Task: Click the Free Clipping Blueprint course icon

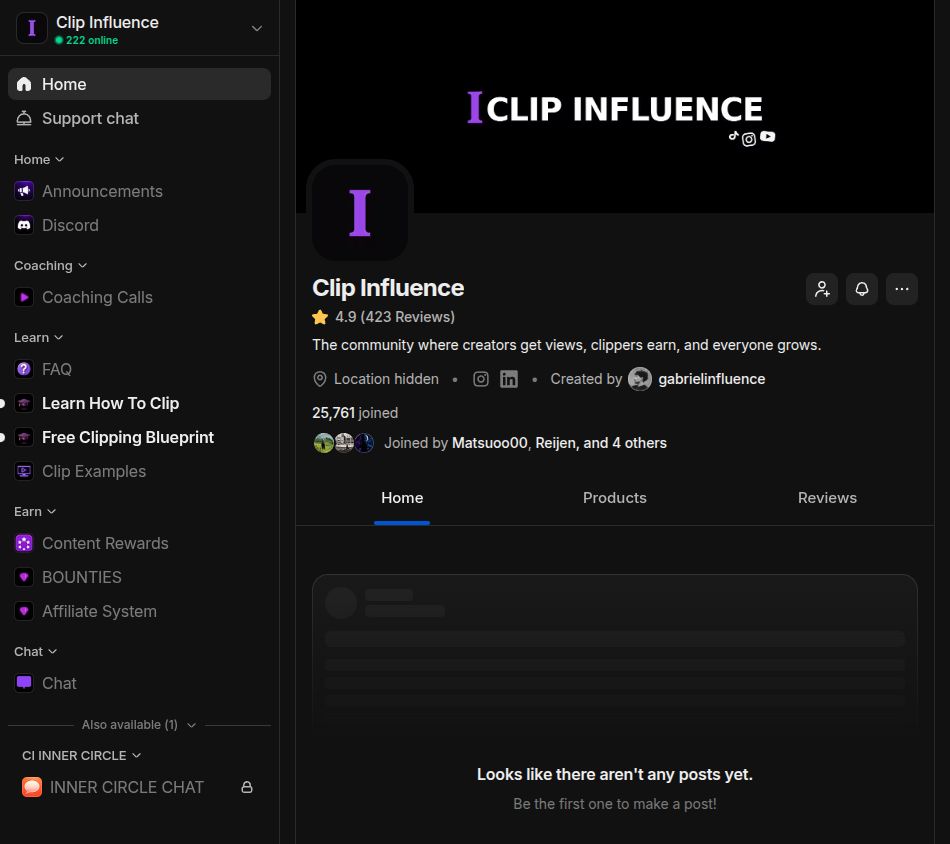Action: pos(24,437)
